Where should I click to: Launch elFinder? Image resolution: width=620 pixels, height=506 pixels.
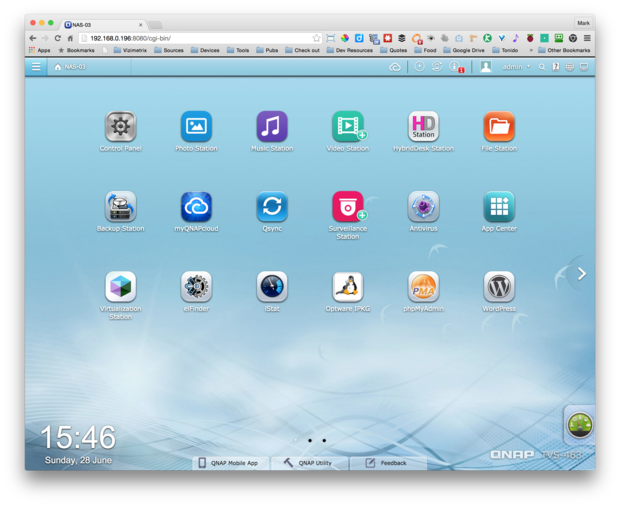click(196, 287)
